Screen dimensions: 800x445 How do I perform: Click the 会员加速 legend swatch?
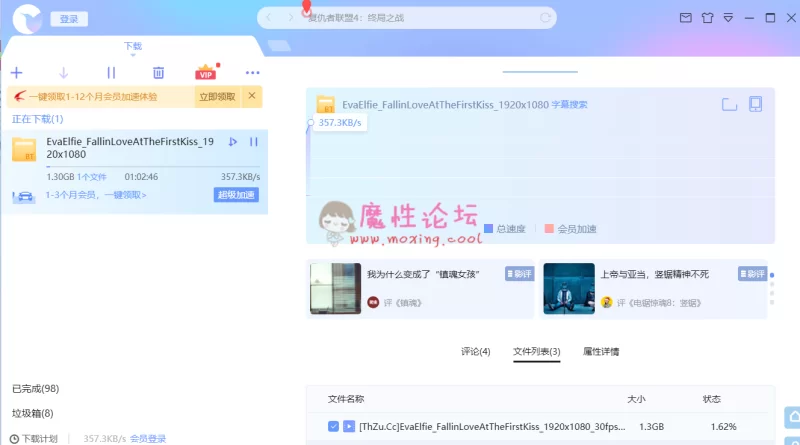[549, 229]
